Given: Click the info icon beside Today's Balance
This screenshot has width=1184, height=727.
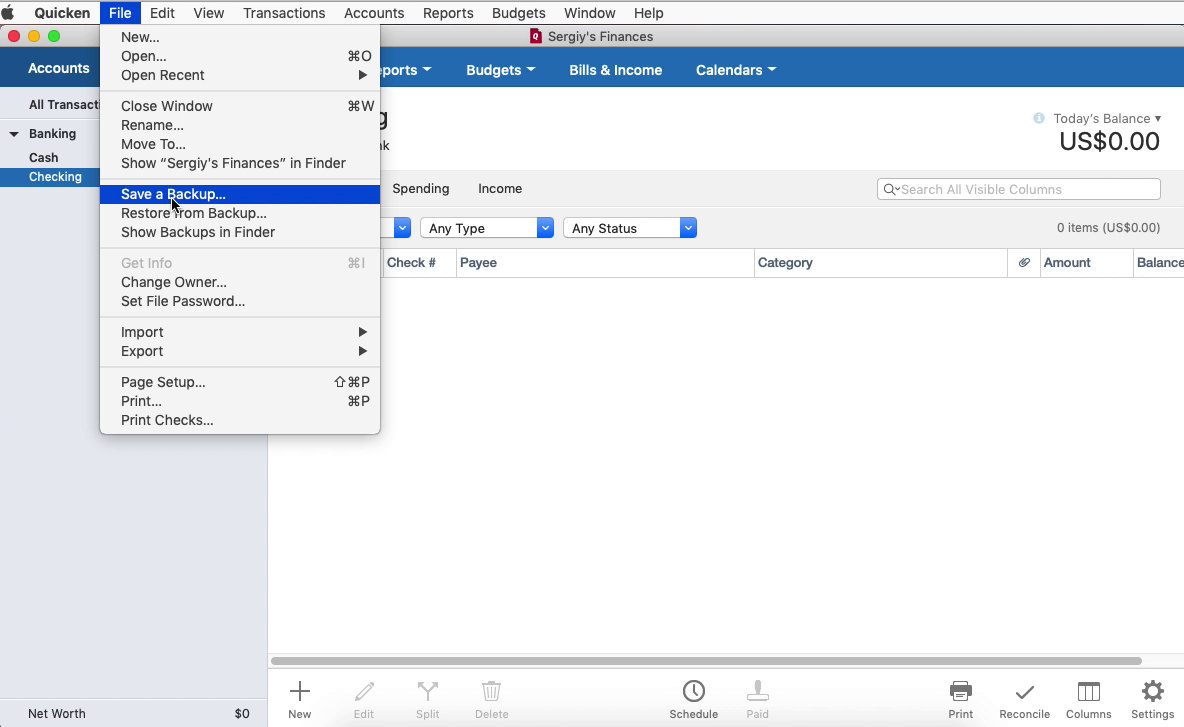Looking at the screenshot, I should (x=1039, y=118).
